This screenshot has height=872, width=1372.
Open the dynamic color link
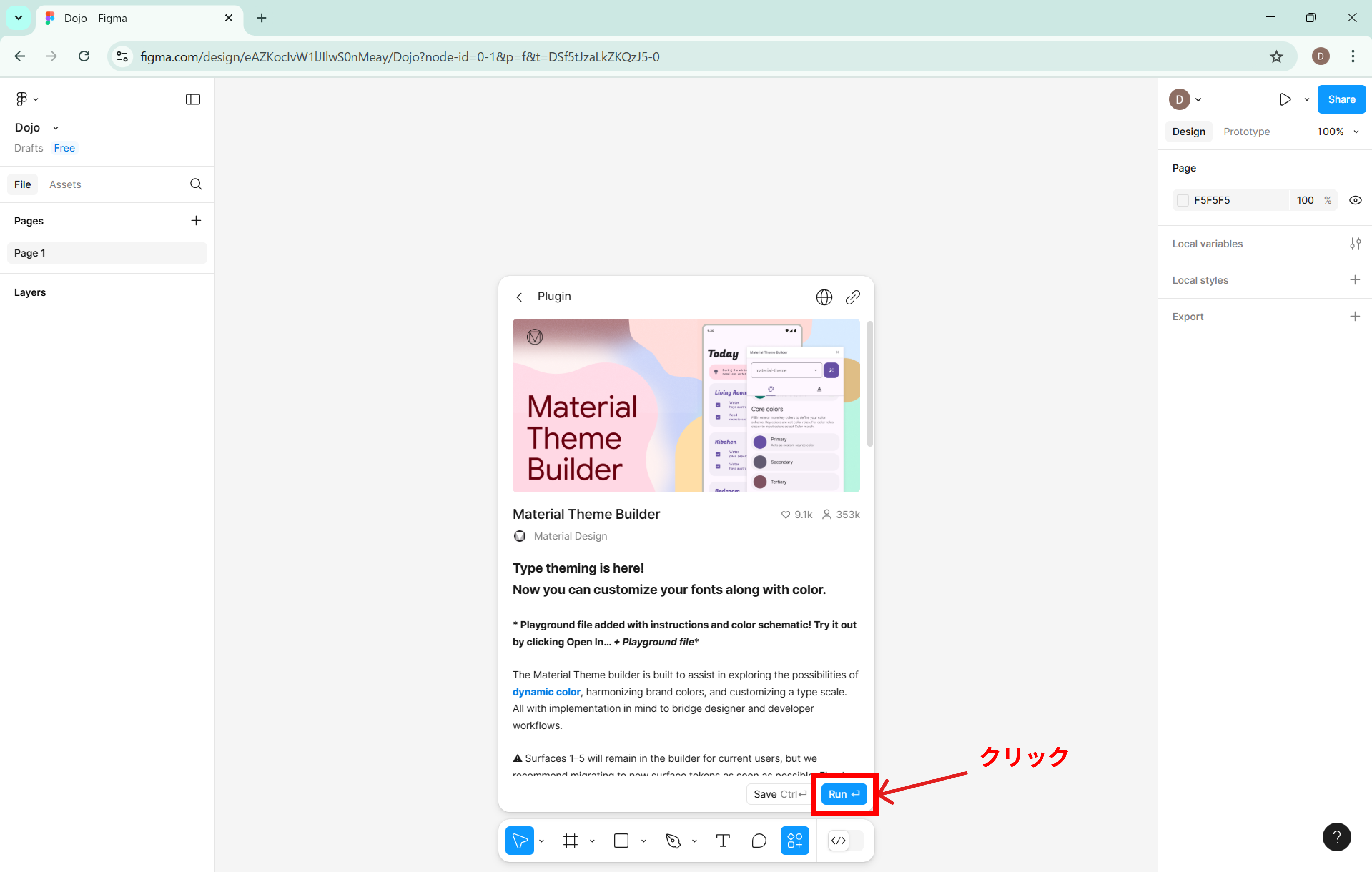click(546, 692)
